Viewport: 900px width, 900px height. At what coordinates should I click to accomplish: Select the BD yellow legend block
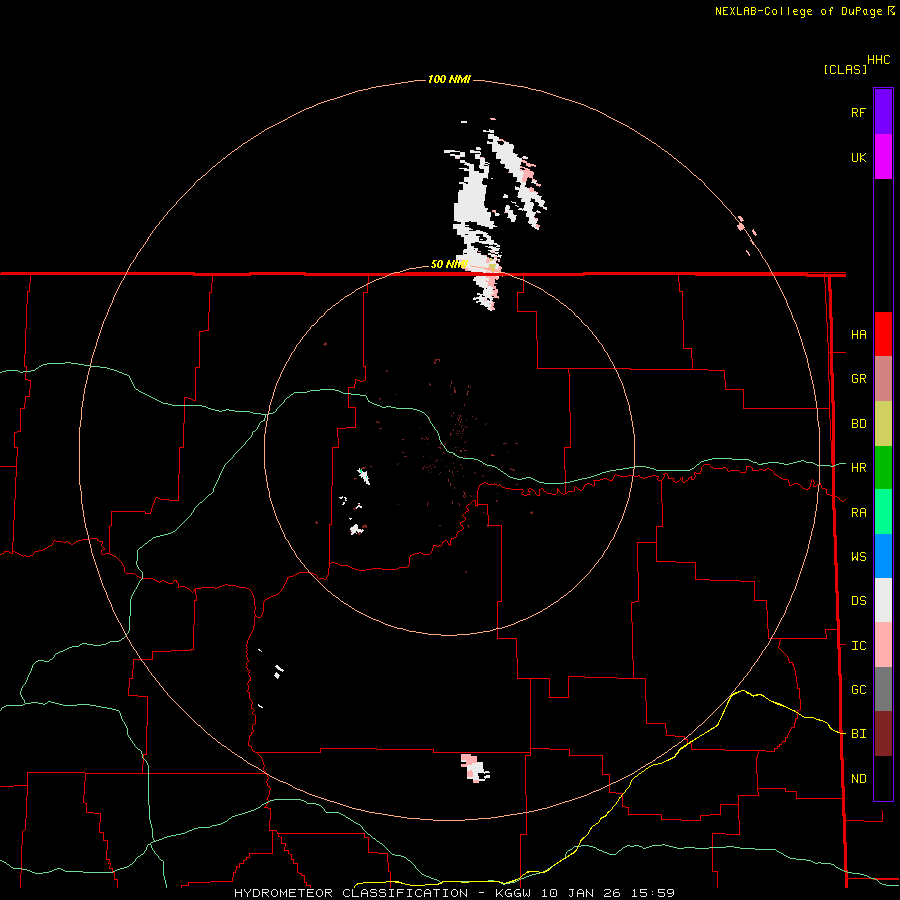[x=883, y=424]
